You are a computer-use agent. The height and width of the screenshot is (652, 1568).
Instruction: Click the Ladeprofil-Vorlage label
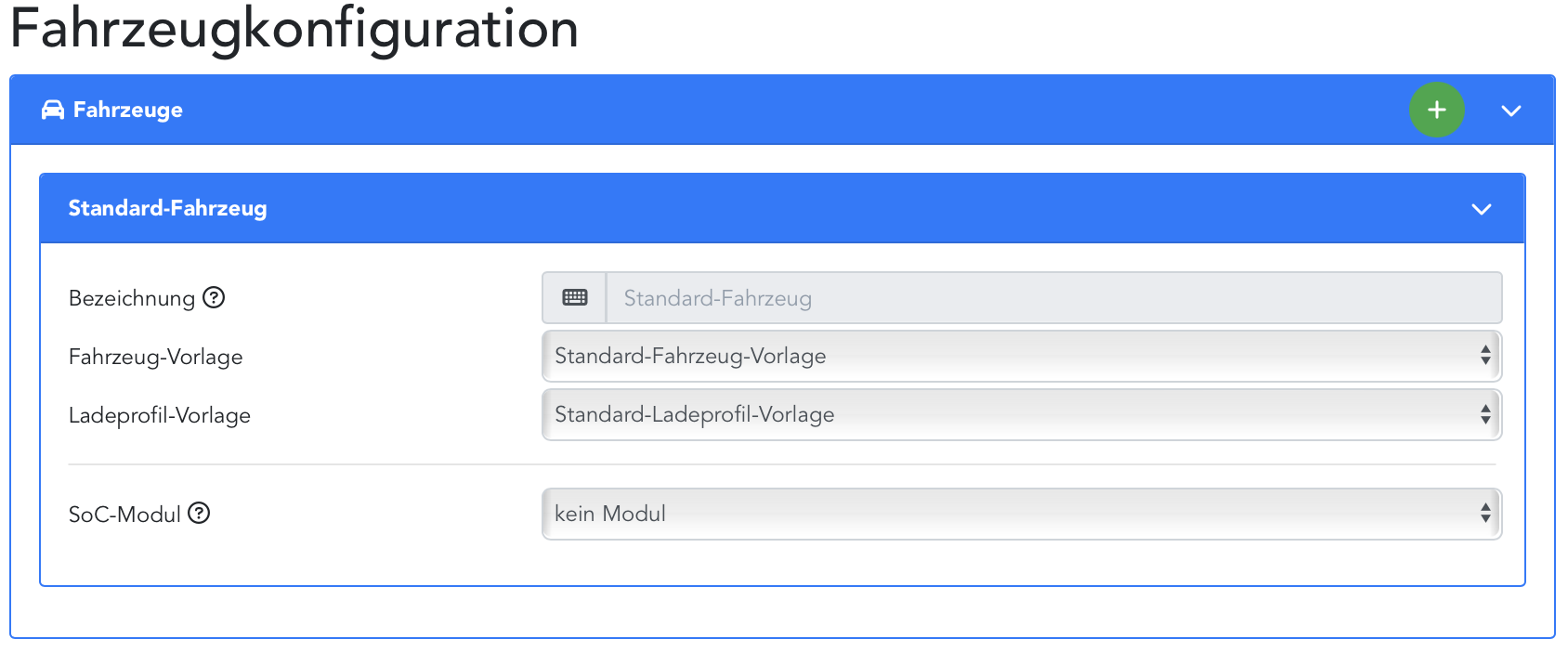click(160, 415)
